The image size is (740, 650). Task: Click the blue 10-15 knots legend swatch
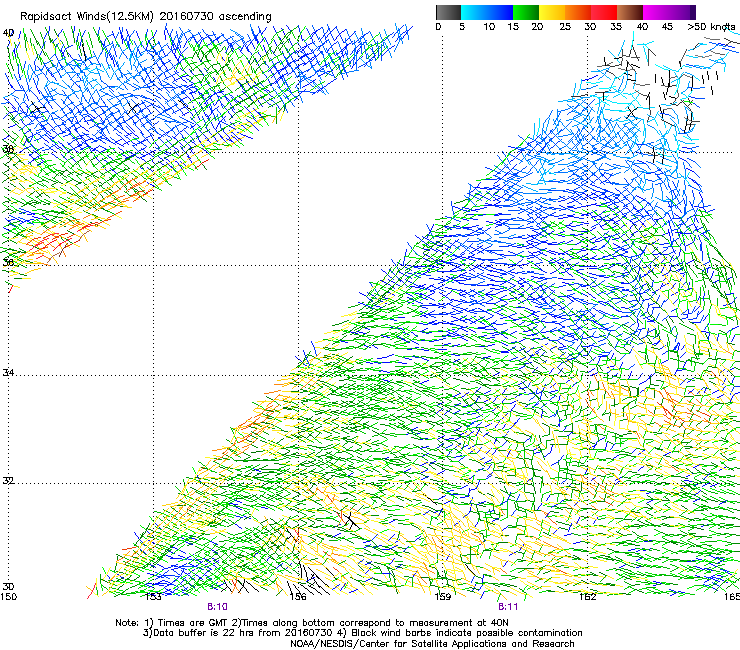click(x=500, y=12)
